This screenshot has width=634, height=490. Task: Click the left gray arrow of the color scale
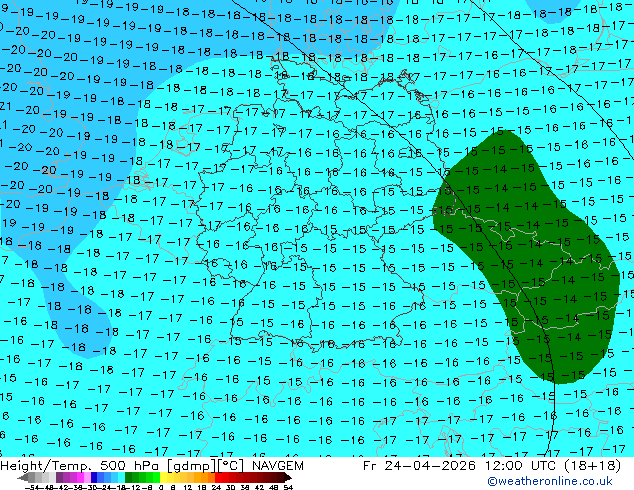(23, 478)
